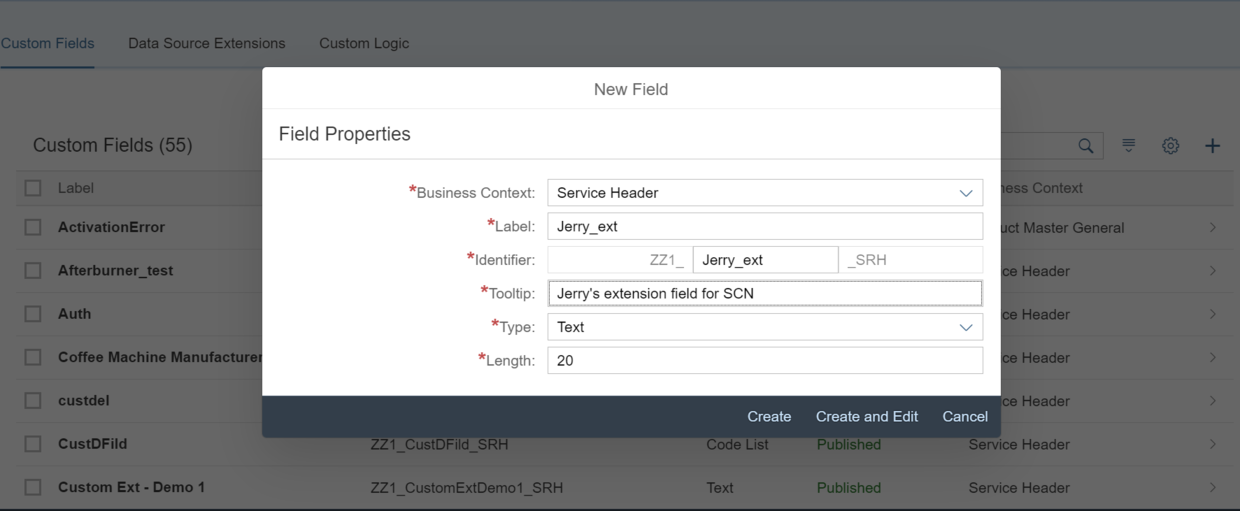
Task: Open the sort list icon
Action: (x=1128, y=146)
